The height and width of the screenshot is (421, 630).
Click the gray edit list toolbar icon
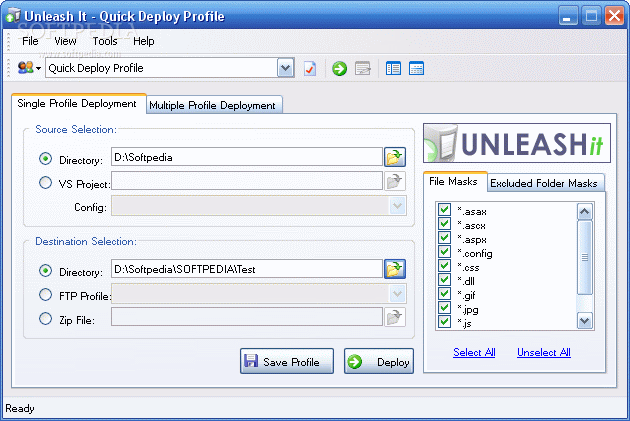tap(363, 68)
